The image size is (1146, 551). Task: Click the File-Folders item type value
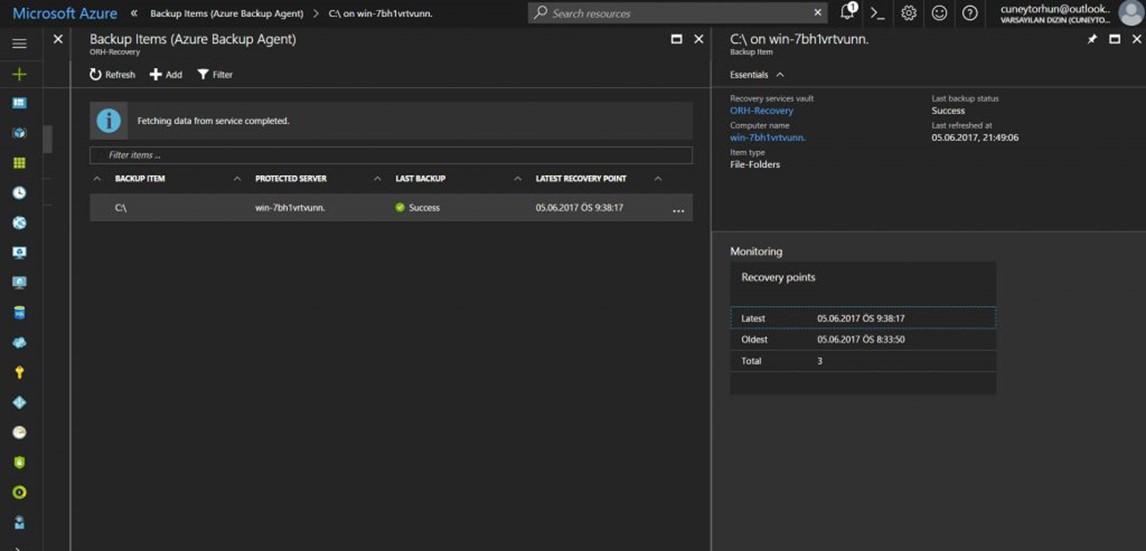[x=754, y=164]
